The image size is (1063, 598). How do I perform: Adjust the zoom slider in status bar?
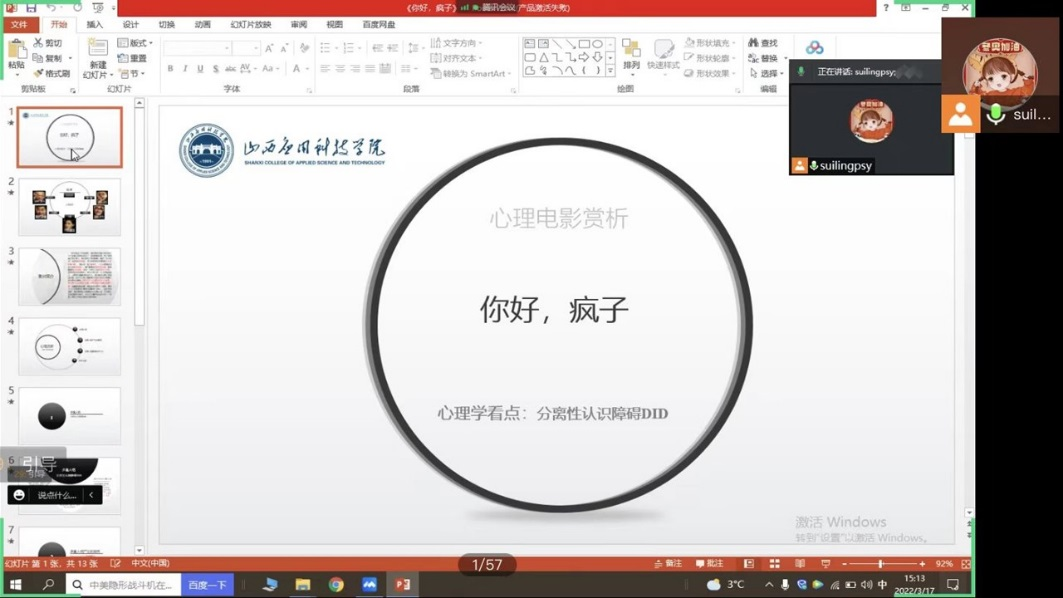click(881, 564)
